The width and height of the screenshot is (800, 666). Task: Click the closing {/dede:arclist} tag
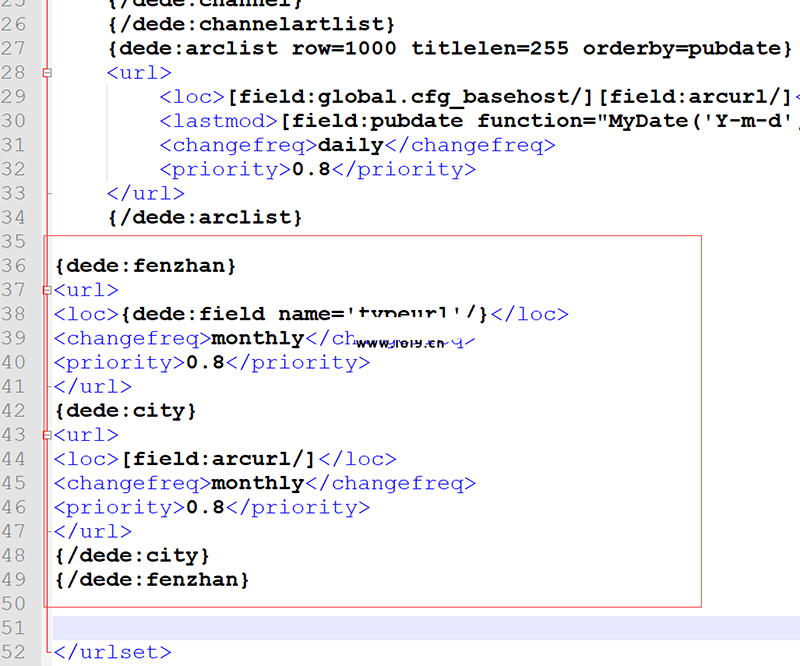pyautogui.click(x=205, y=217)
